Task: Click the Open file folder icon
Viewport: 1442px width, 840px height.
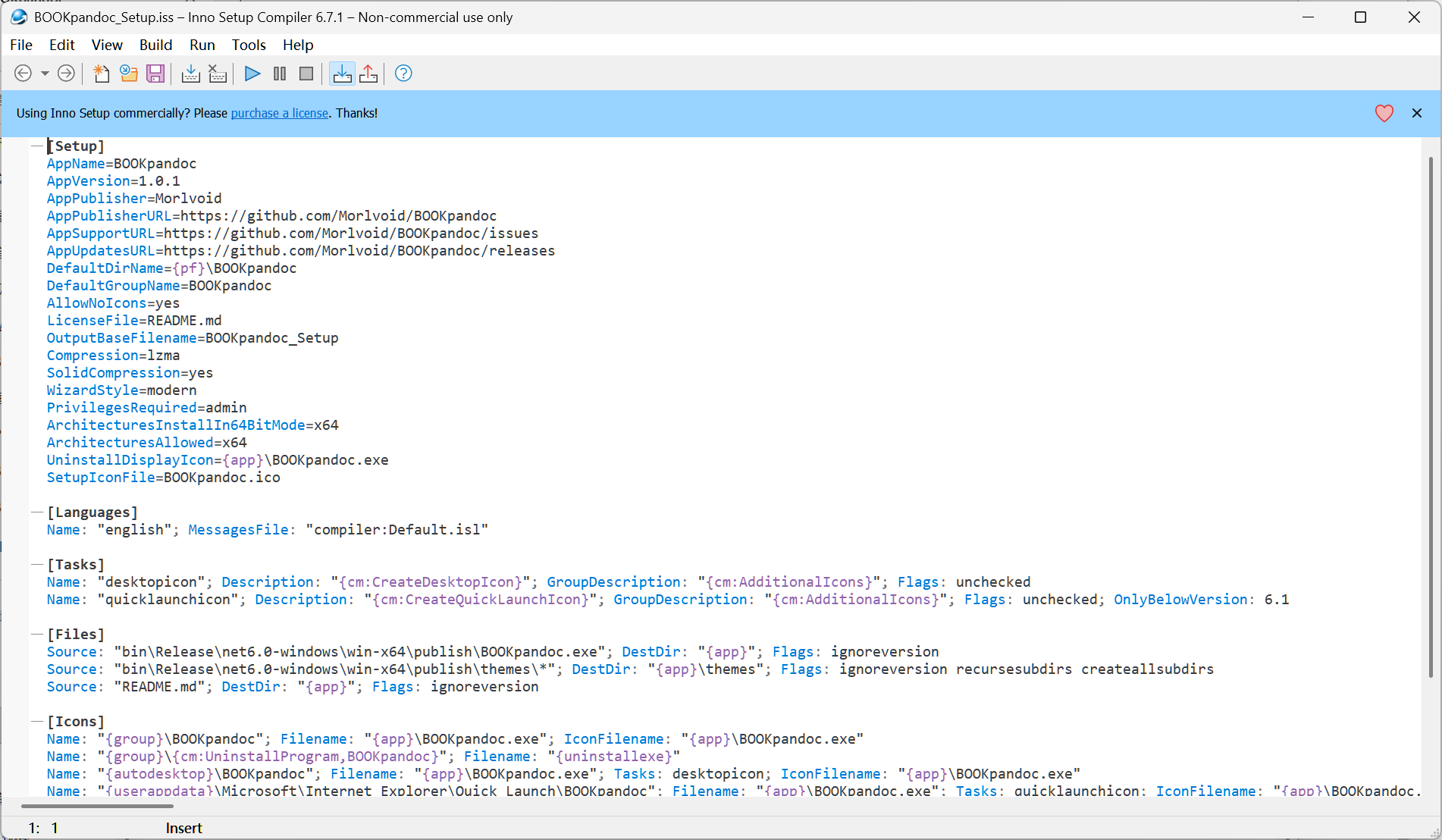Action: (129, 74)
